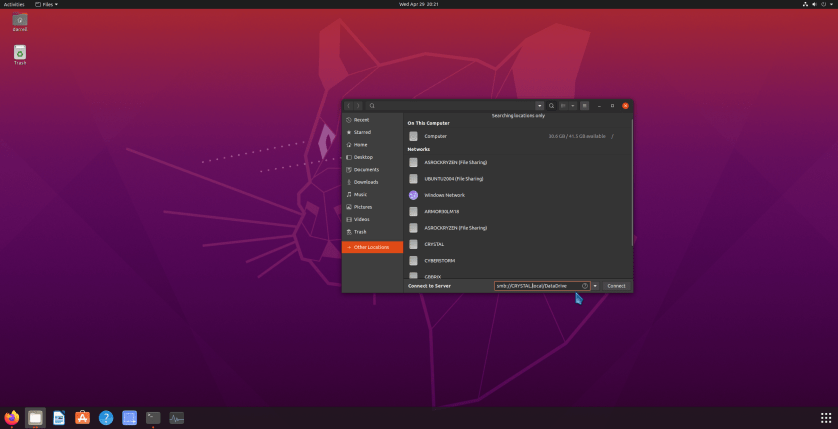Toggle the list/grid view button
Viewport: 838px width, 429px height.
[563, 105]
